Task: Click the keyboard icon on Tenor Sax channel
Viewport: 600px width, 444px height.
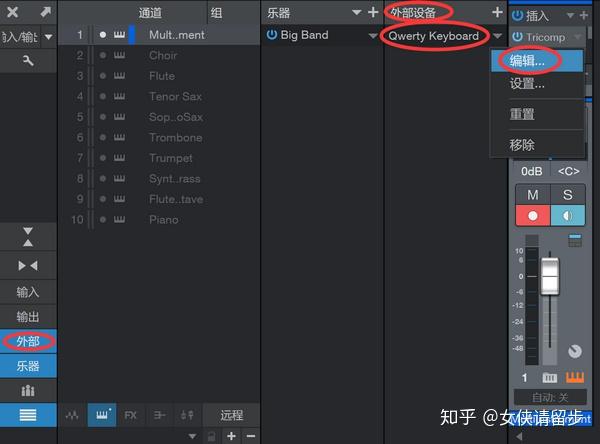Action: point(119,96)
